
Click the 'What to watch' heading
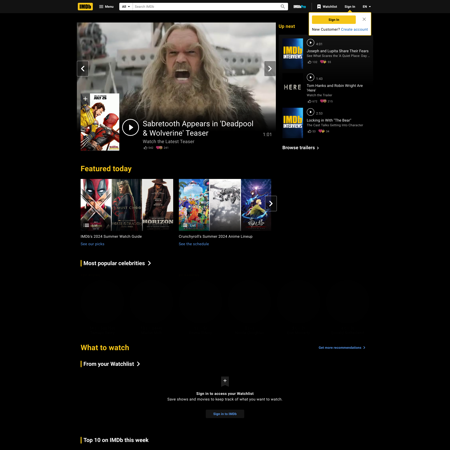click(105, 348)
